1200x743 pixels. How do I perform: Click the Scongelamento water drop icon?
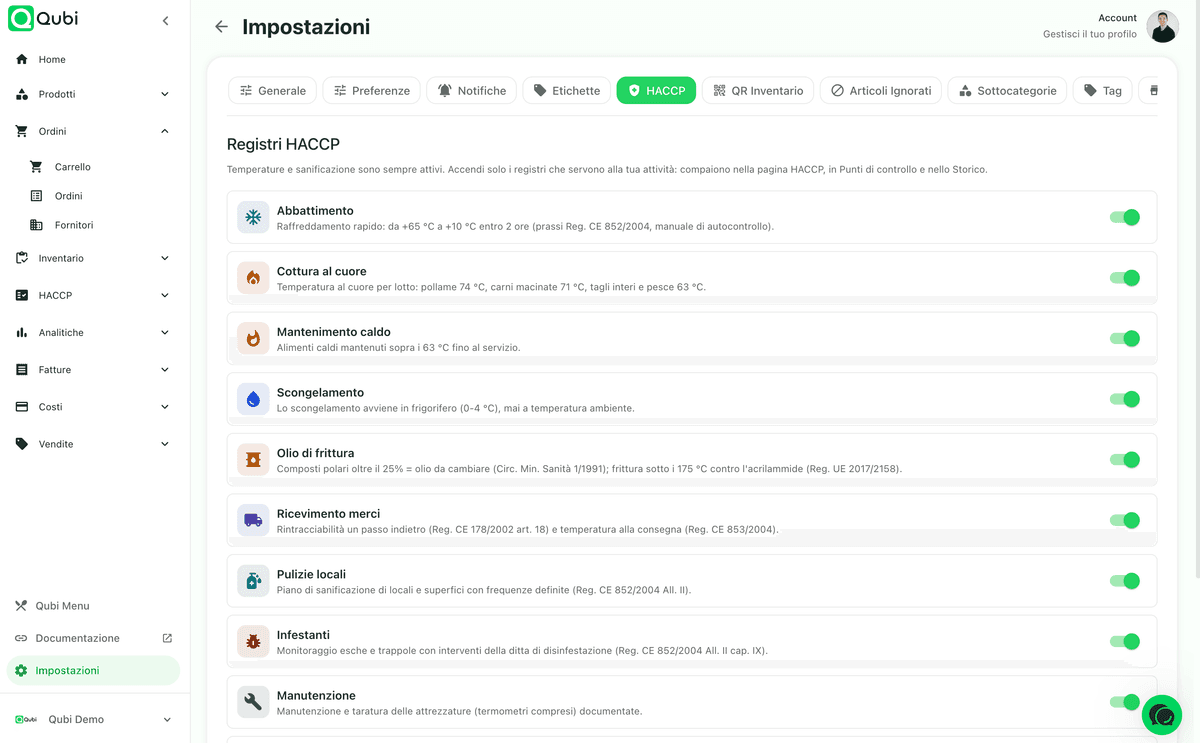253,399
